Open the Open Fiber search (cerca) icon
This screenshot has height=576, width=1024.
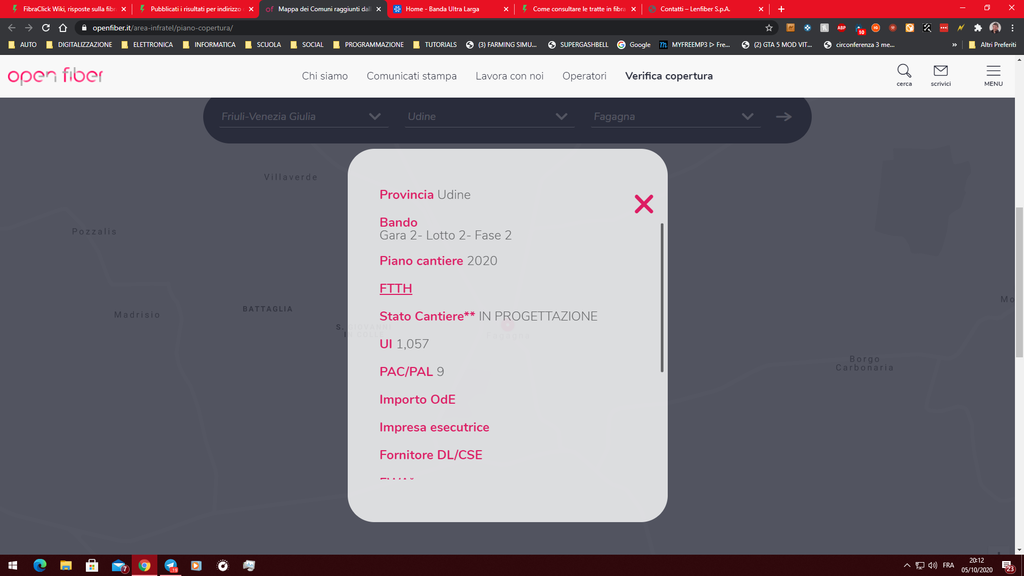(904, 75)
